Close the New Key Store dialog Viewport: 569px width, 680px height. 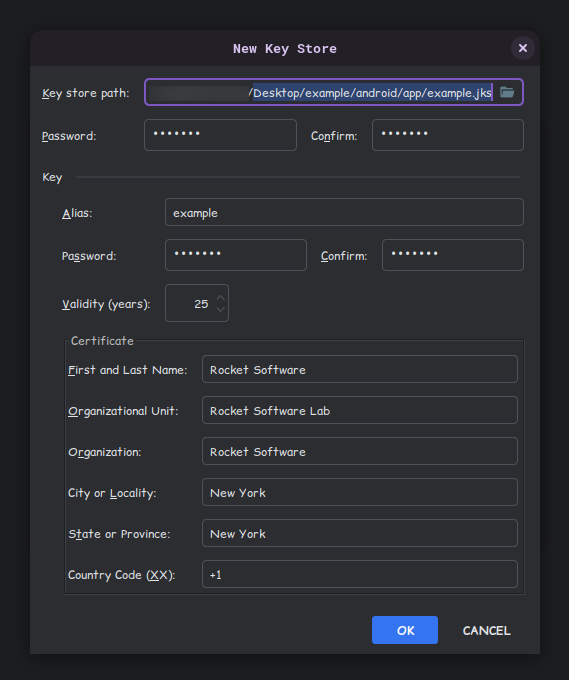point(523,48)
